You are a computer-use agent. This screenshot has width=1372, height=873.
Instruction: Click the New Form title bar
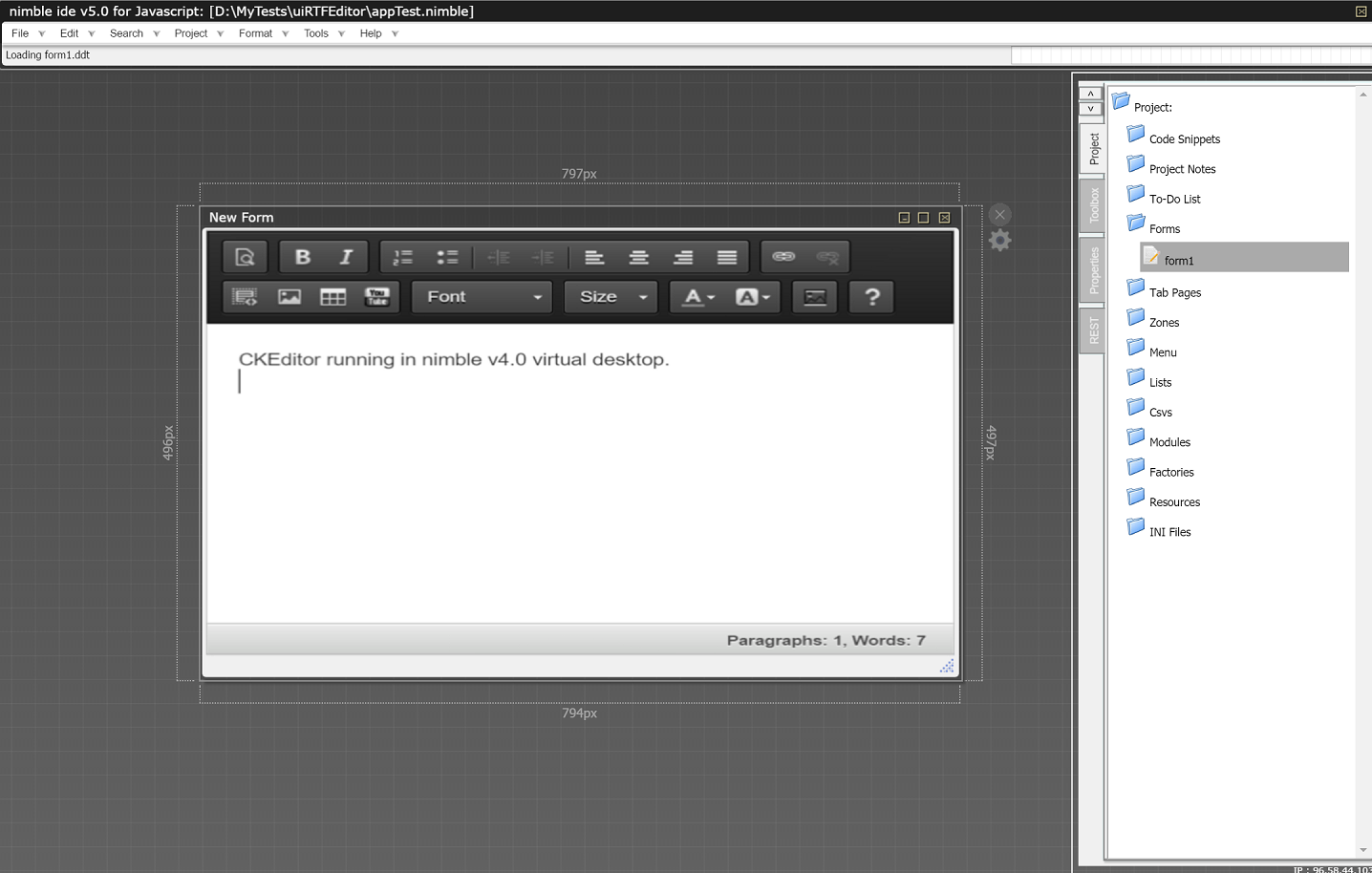[x=580, y=218]
